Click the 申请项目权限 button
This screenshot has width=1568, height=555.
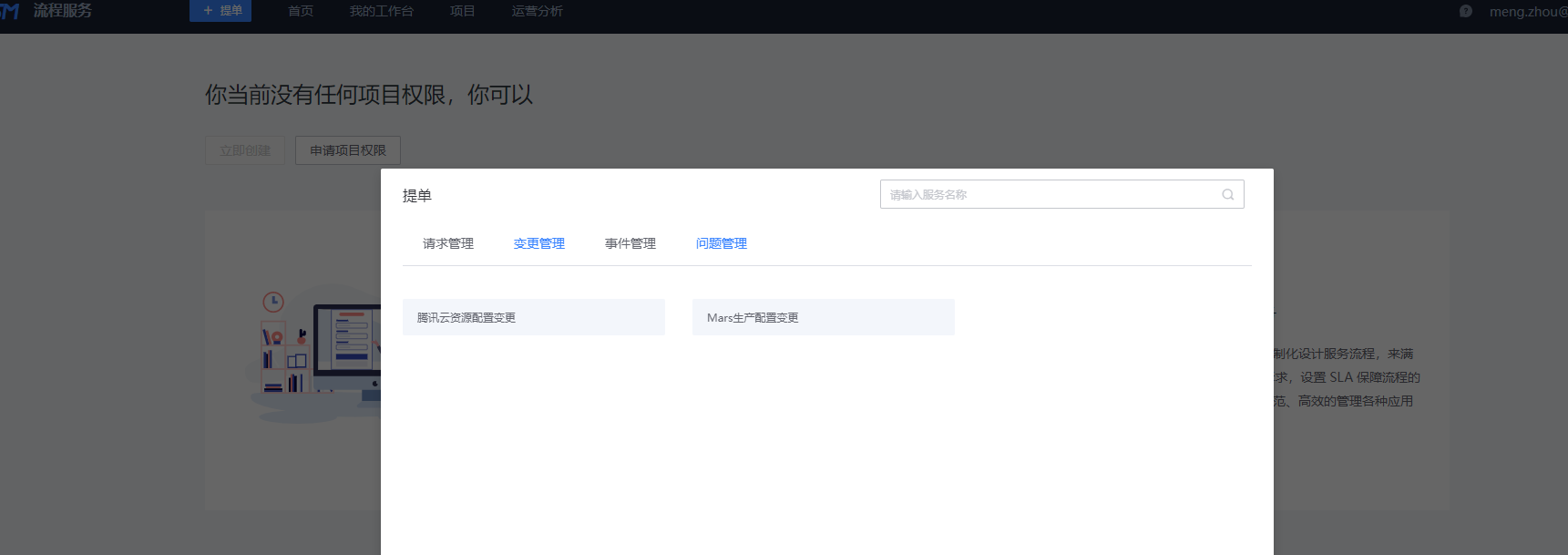click(x=348, y=150)
